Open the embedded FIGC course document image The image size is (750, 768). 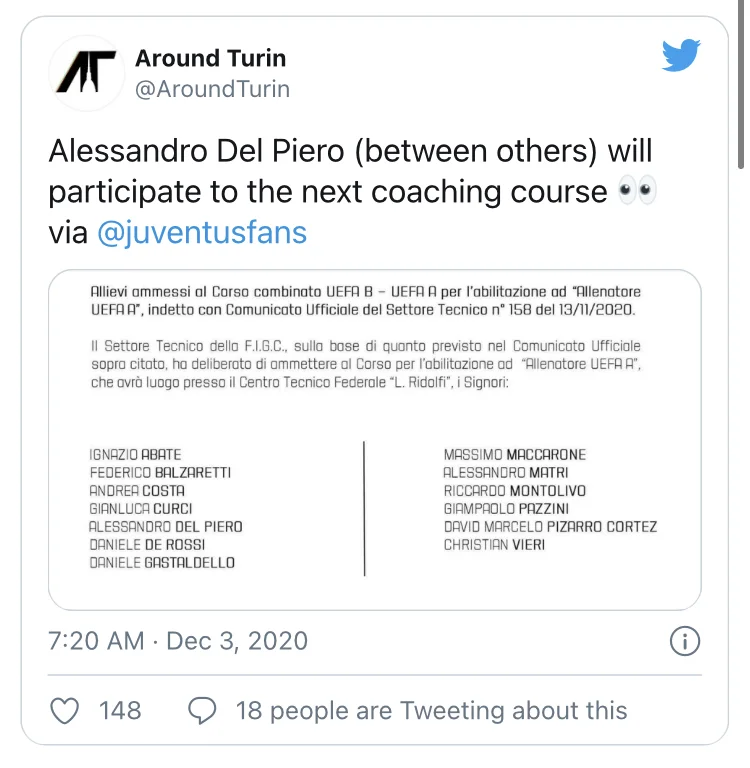coord(374,440)
